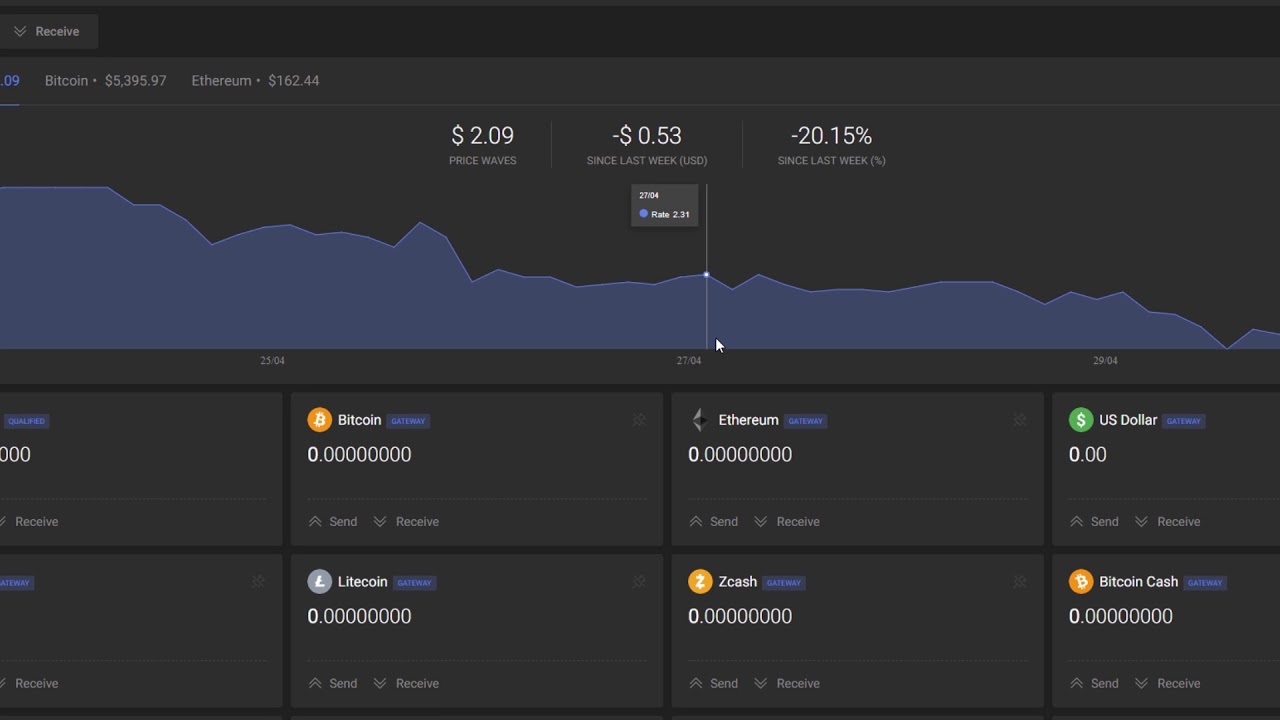1280x720 pixels.
Task: Click the GATEWAY badge next to Litecoin
Action: [x=414, y=583]
